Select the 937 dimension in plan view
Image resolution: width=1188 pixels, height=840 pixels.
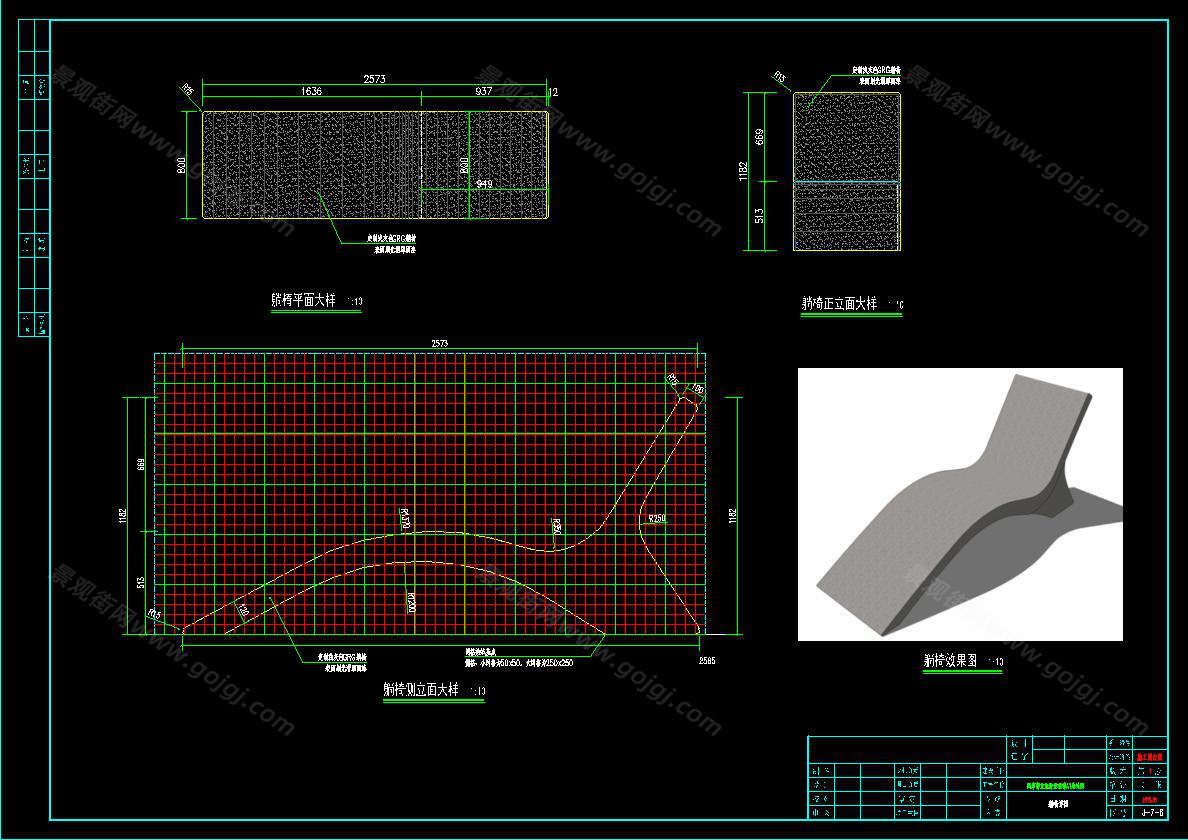tap(484, 92)
